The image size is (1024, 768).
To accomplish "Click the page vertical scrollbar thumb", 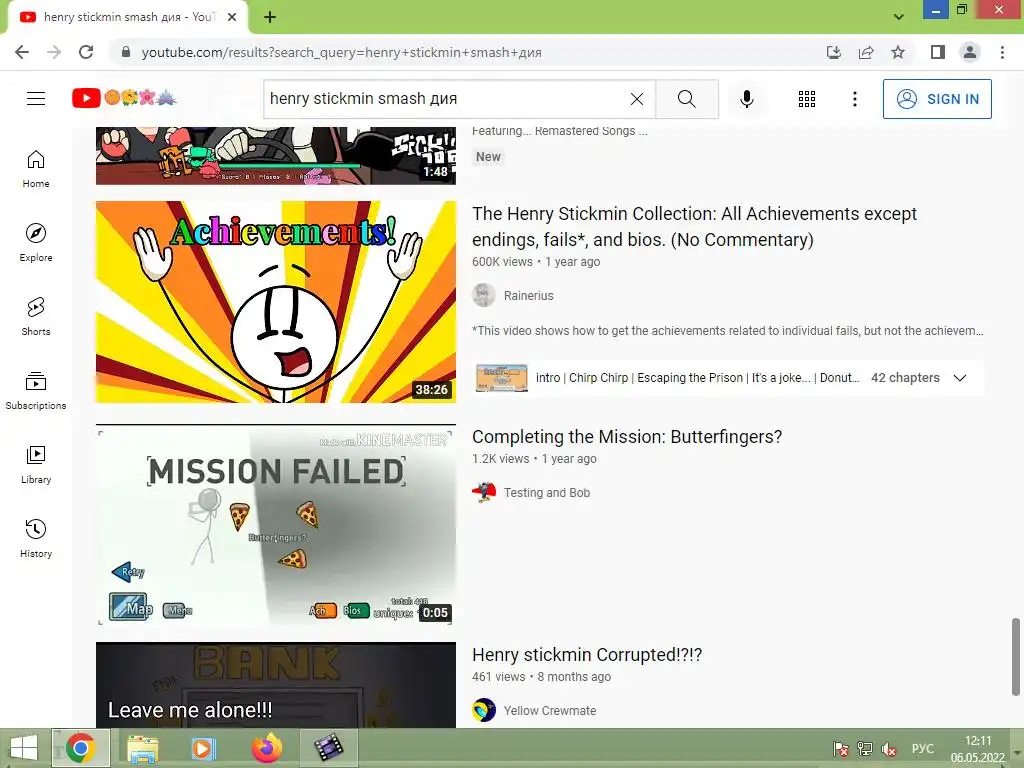I will [x=1016, y=656].
